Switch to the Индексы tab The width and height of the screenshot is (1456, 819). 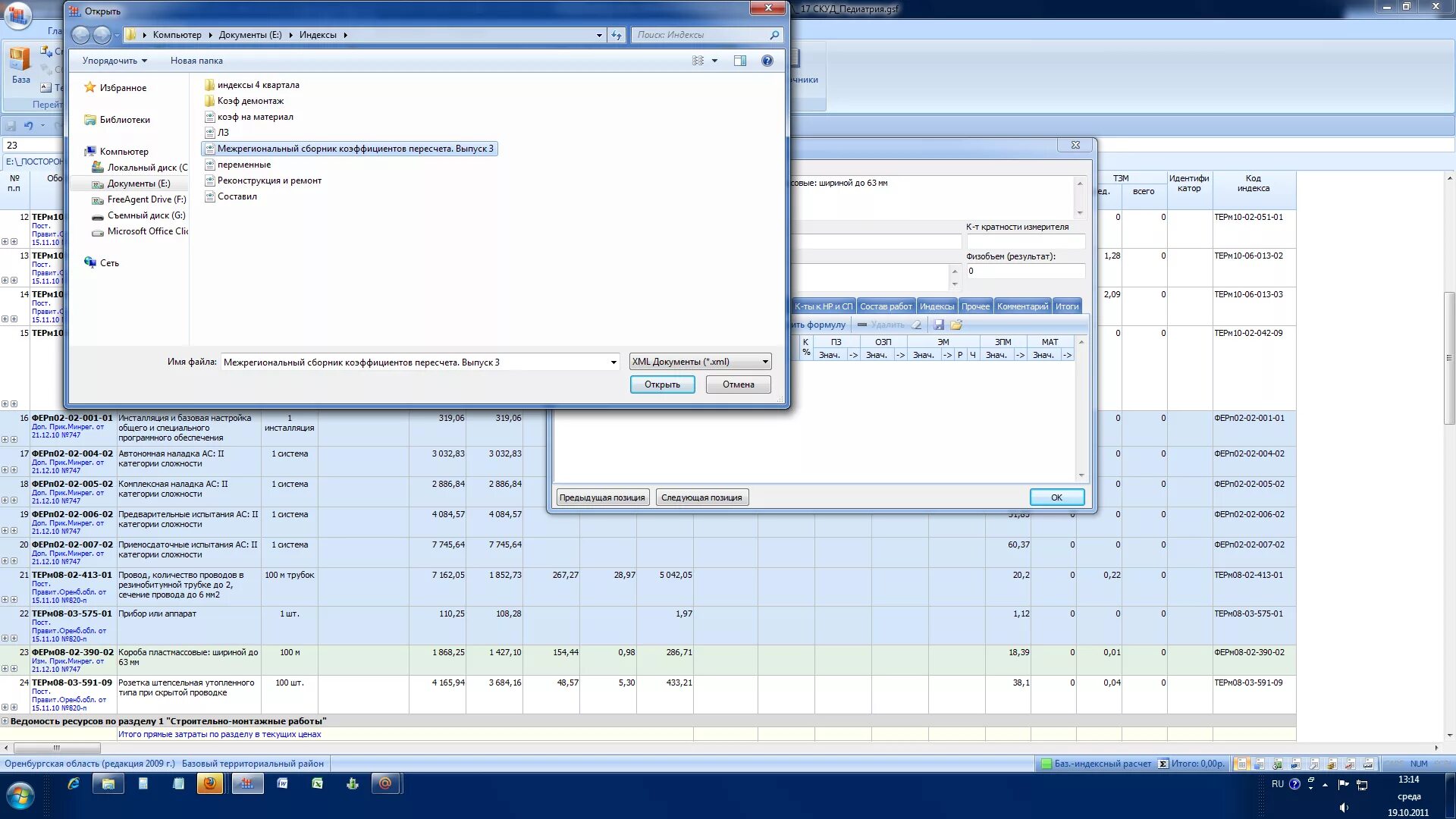(x=937, y=306)
